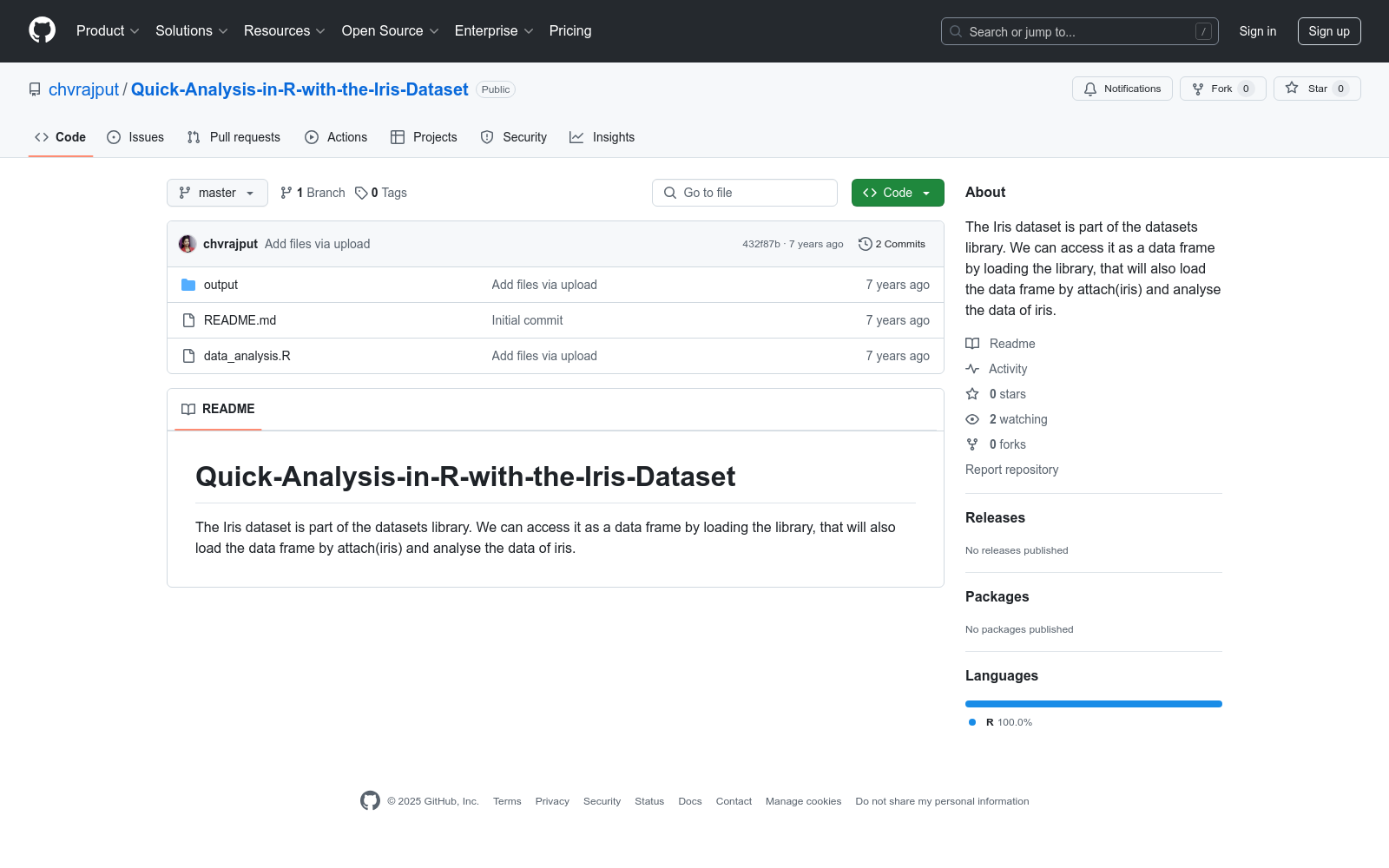The image size is (1389, 868).
Task: Click the output folder icon
Action: pyautogui.click(x=188, y=285)
